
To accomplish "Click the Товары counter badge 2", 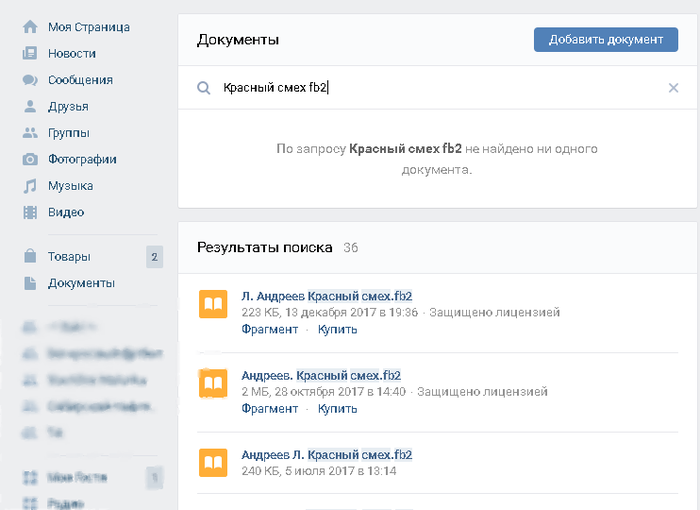I will pos(154,257).
